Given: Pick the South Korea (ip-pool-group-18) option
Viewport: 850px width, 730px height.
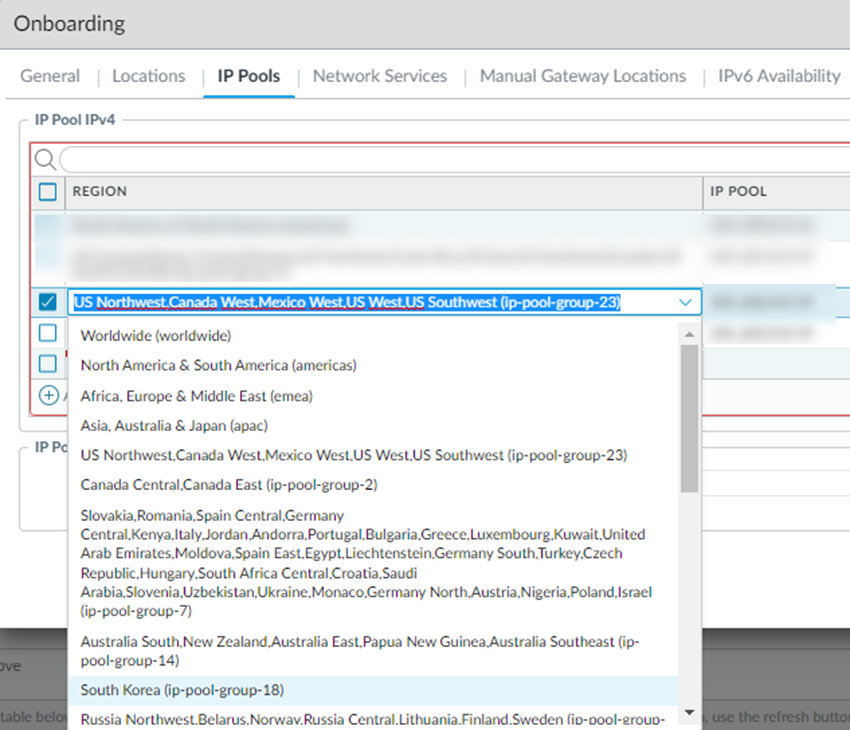Looking at the screenshot, I should (182, 690).
